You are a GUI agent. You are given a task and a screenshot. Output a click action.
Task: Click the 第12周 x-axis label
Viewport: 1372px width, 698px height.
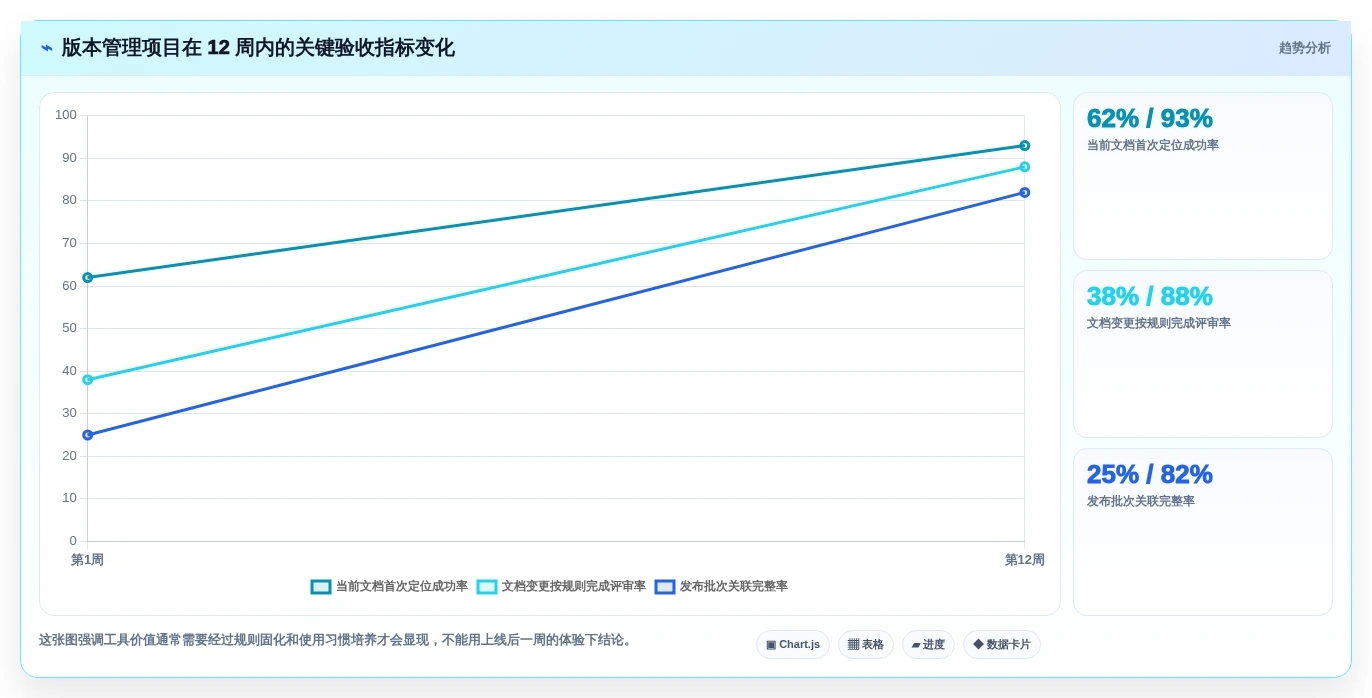1024,560
